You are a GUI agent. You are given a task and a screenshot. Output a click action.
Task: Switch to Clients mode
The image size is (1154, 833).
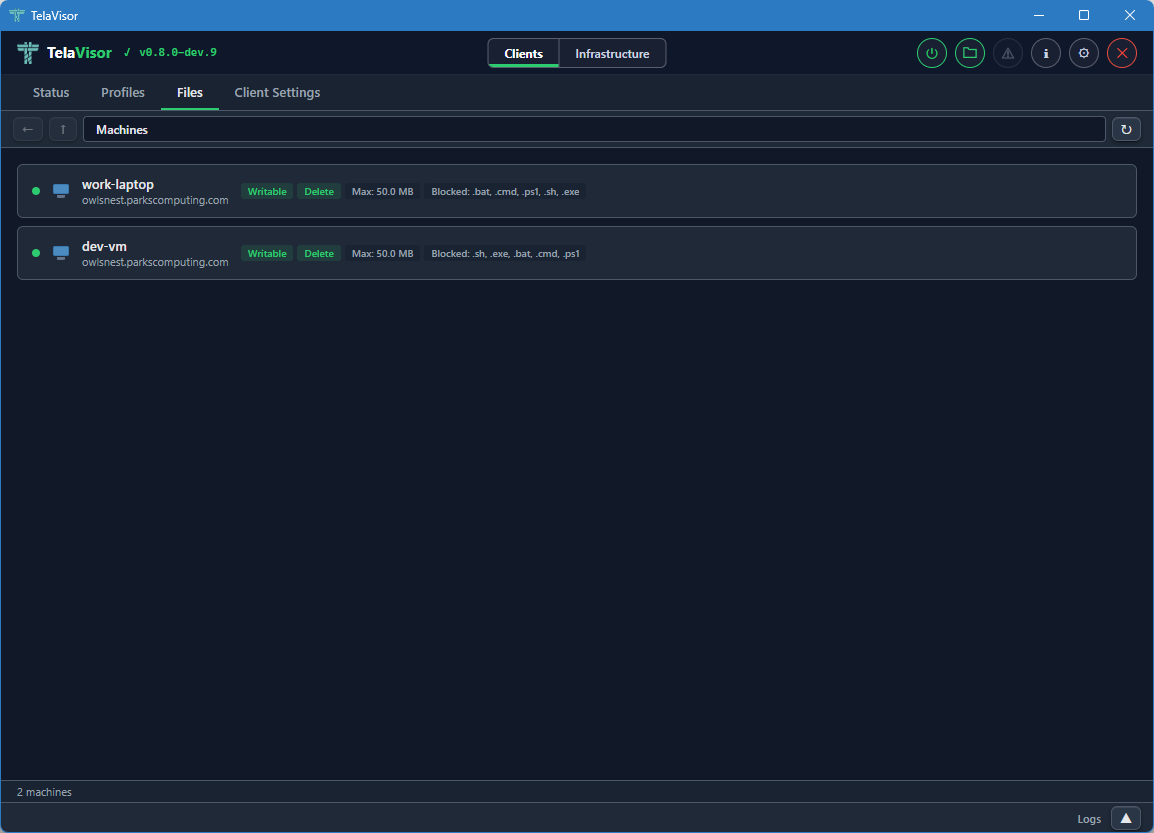coord(524,54)
